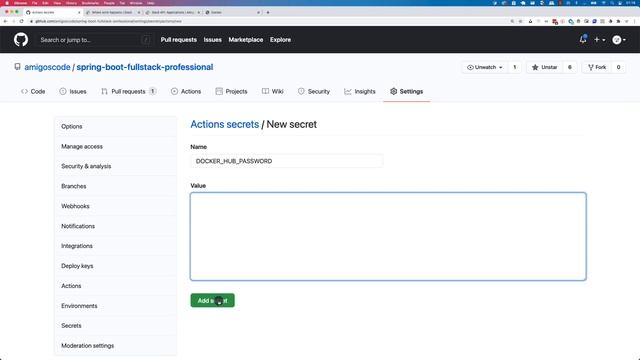The width and height of the screenshot is (640, 360).
Task: Open GitHub home via the Octocat logo
Action: click(21, 40)
